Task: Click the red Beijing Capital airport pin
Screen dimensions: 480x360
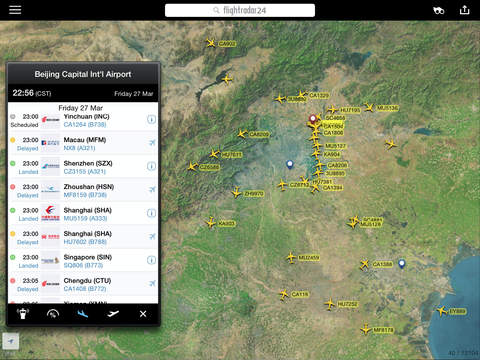Action: [313, 119]
